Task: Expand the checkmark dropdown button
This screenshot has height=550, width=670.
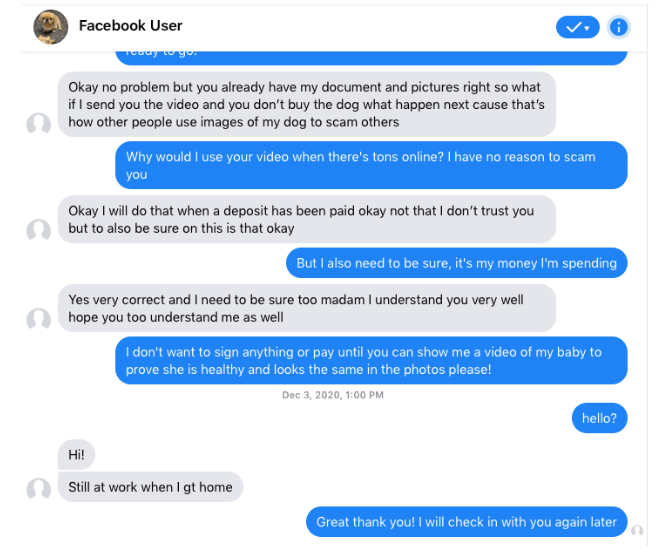Action: click(577, 27)
